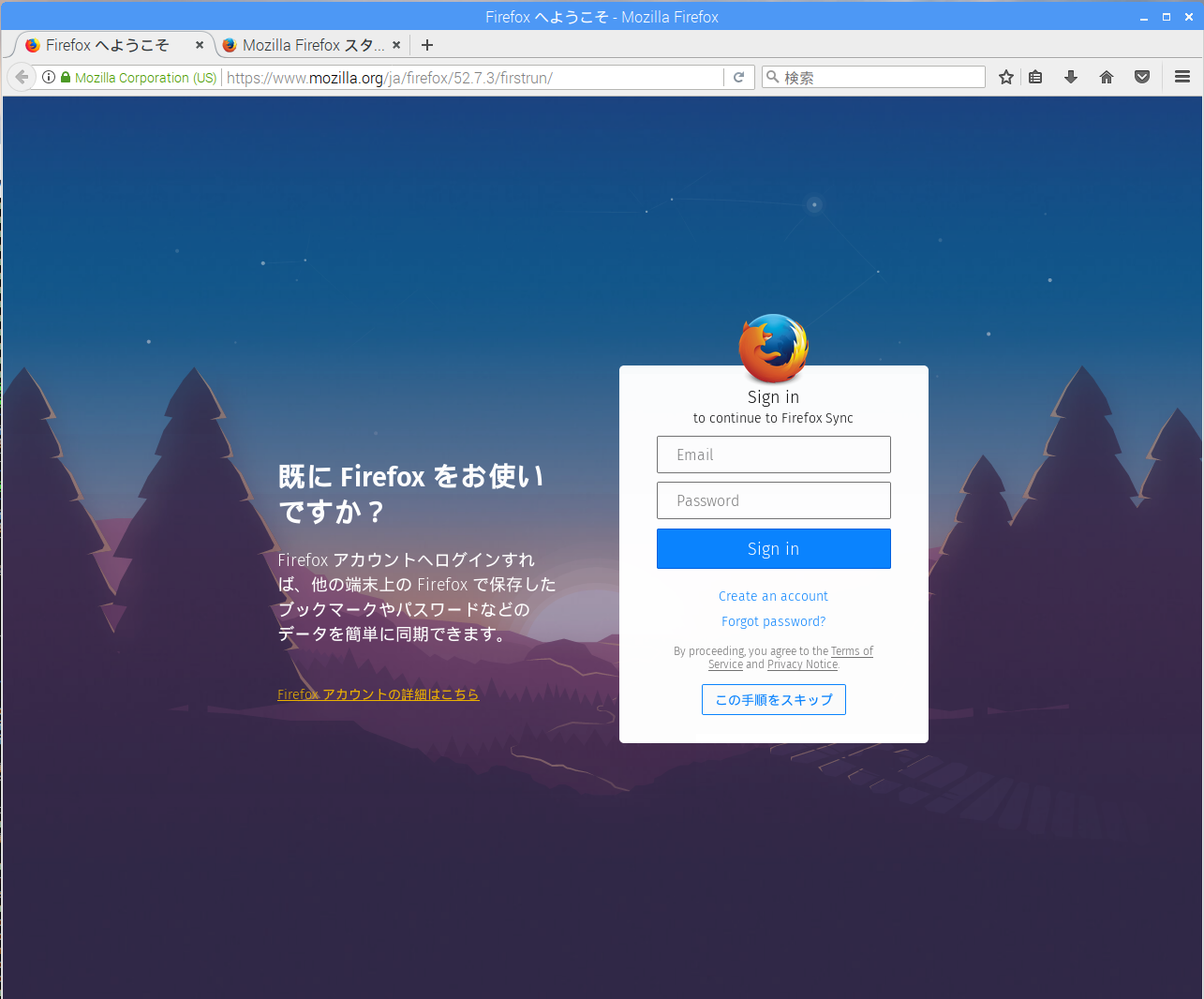
Task: Click the magnifier icon in search box
Action: click(772, 77)
